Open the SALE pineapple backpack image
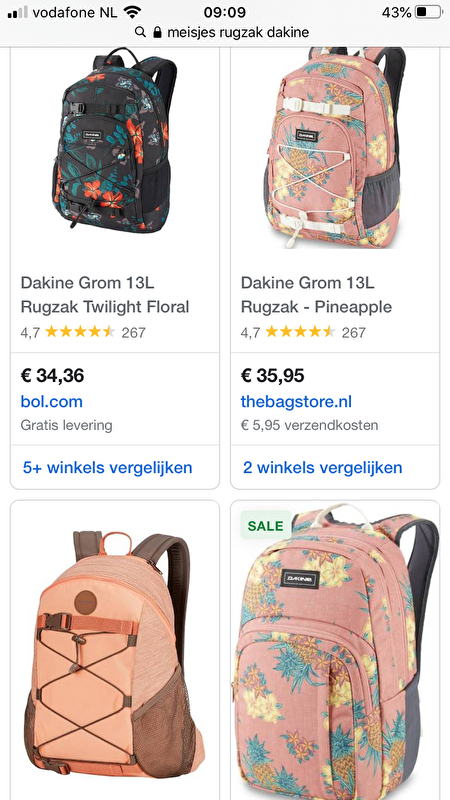The image size is (450, 800). click(x=337, y=651)
